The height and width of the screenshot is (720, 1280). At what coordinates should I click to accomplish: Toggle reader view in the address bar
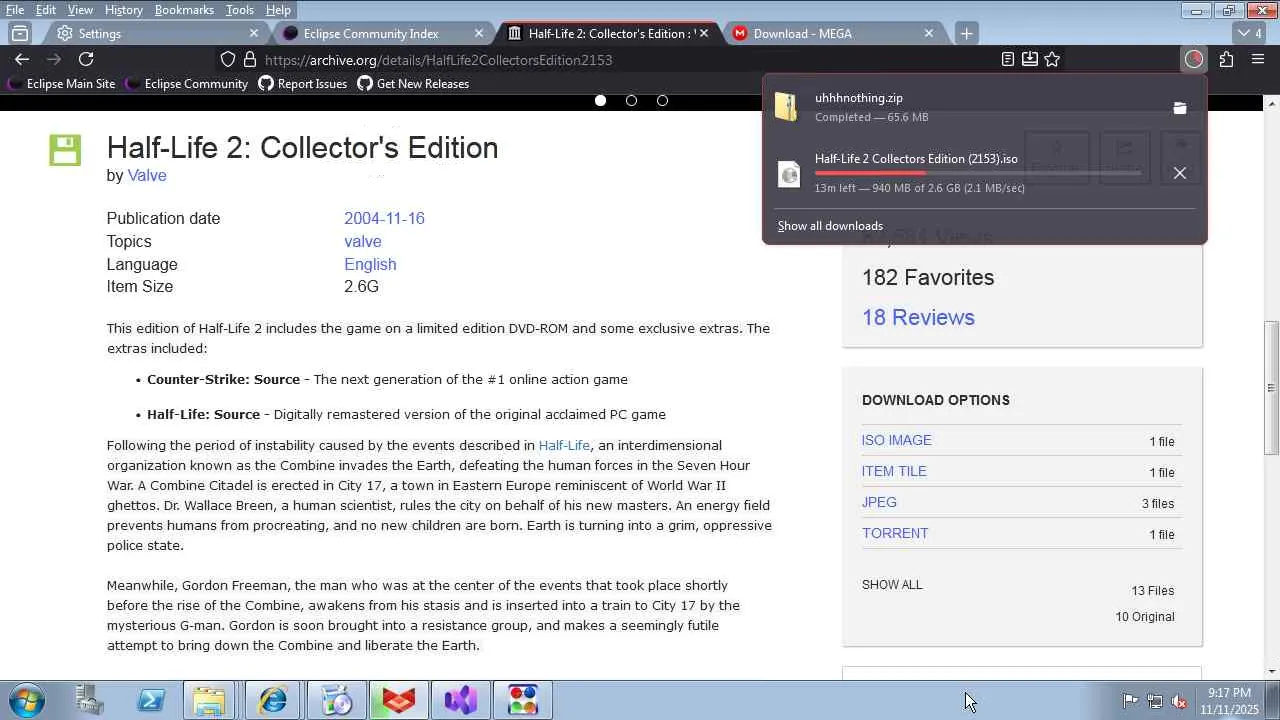pyautogui.click(x=1008, y=59)
